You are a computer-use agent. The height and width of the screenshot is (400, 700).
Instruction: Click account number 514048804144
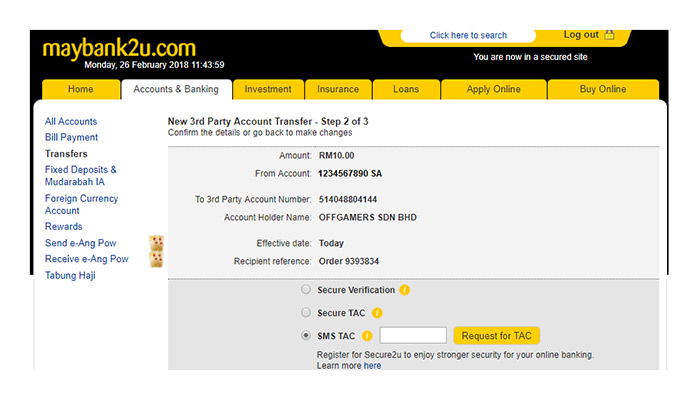347,200
